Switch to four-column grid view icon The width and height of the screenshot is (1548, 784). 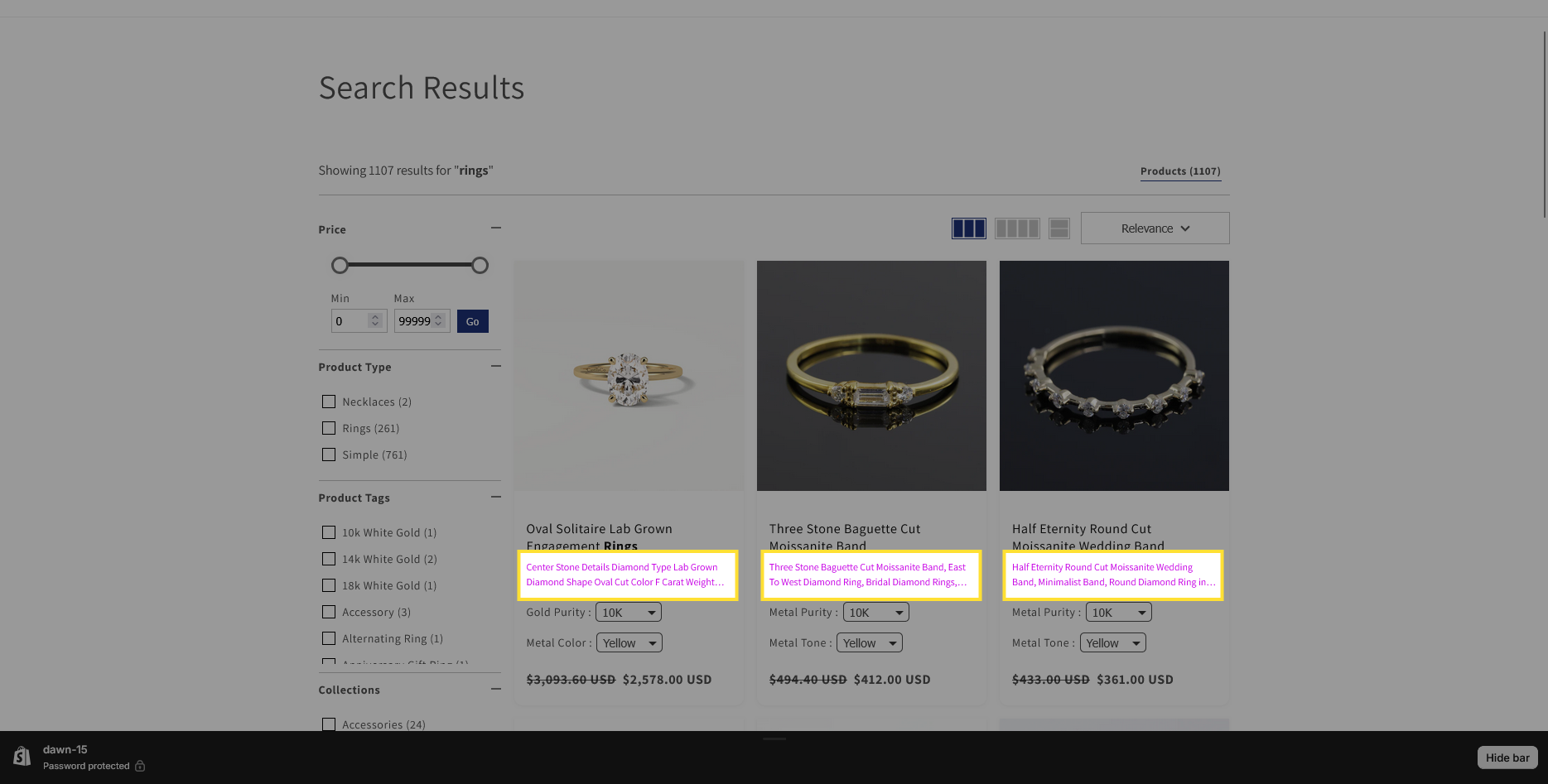click(1016, 228)
